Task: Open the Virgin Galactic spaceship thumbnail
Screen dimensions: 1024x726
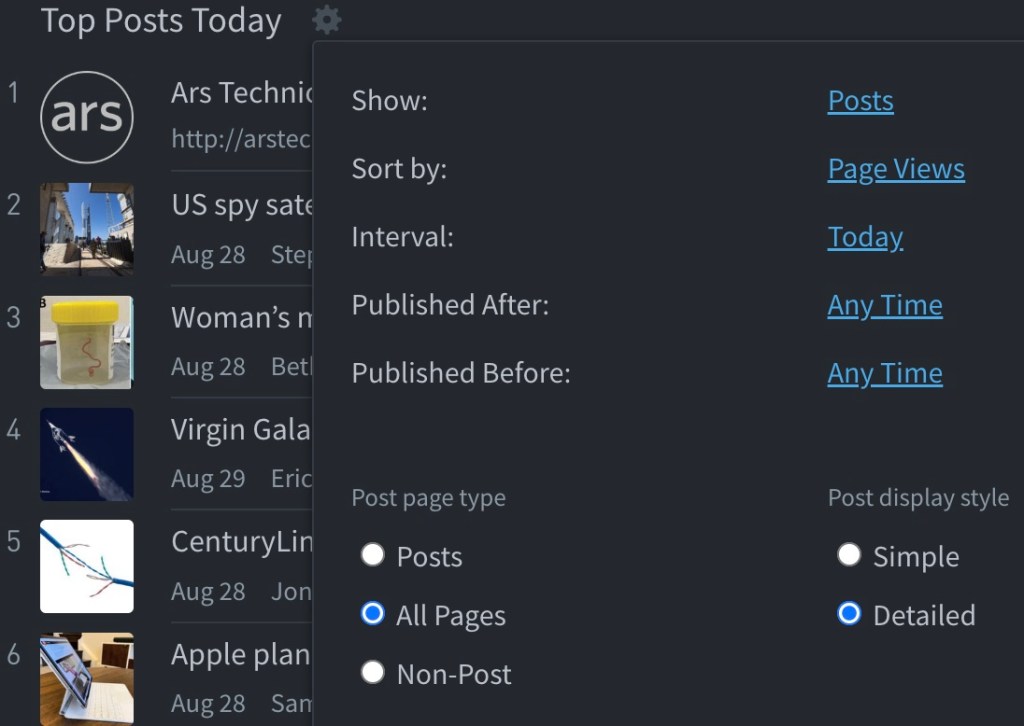Action: point(87,454)
